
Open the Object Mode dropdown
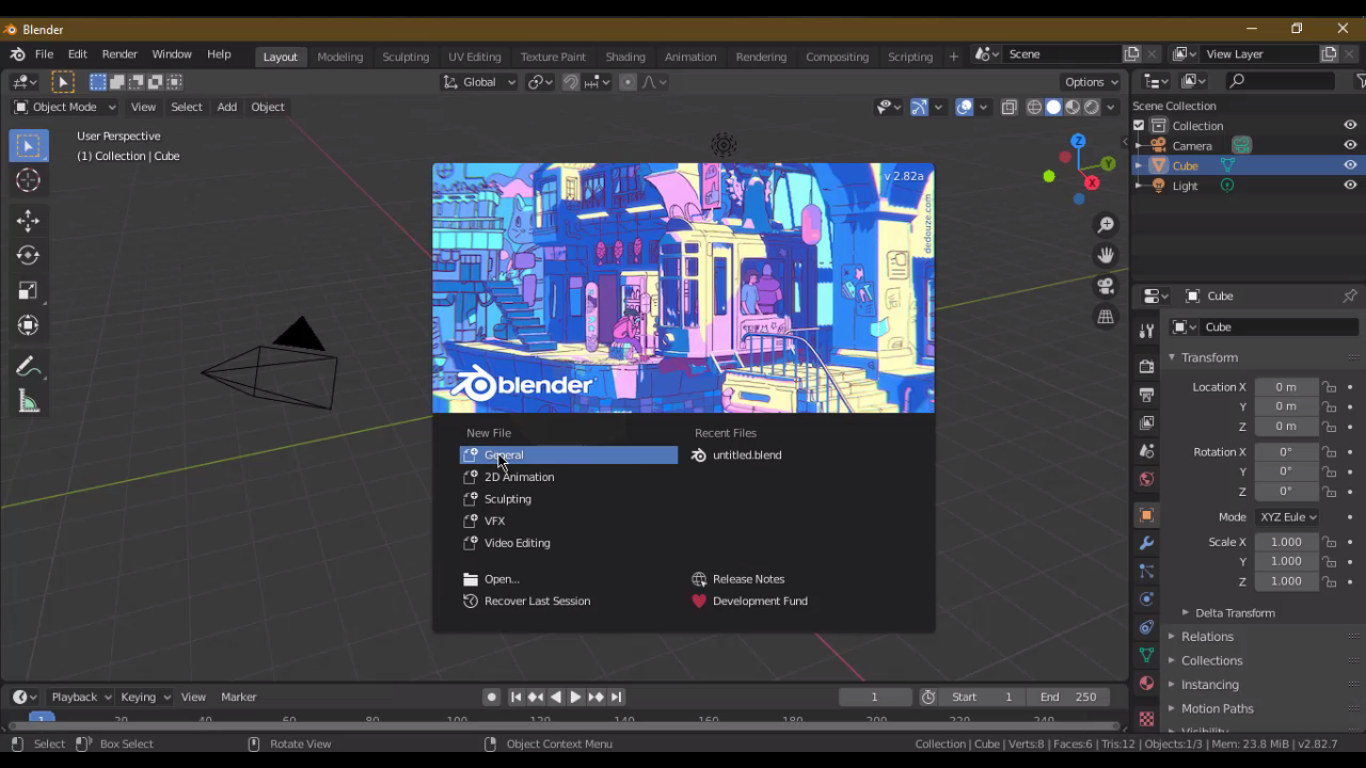pyautogui.click(x=65, y=107)
